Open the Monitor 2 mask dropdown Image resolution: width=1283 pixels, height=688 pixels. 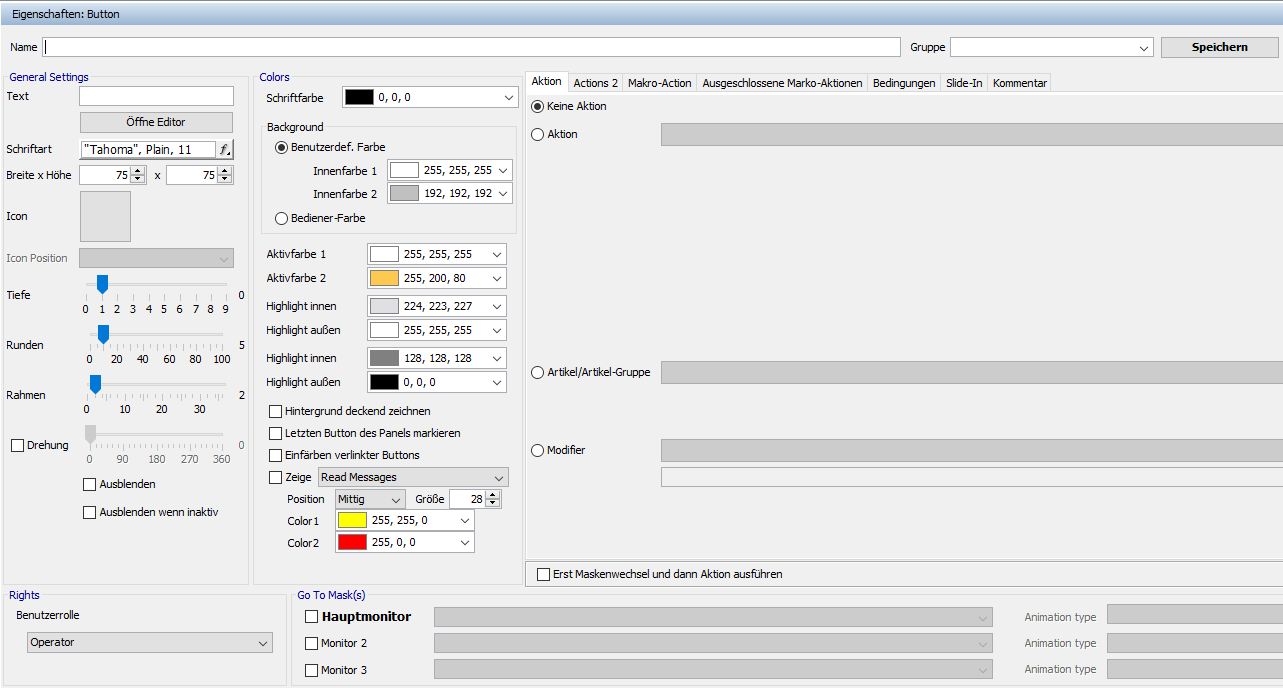point(713,643)
